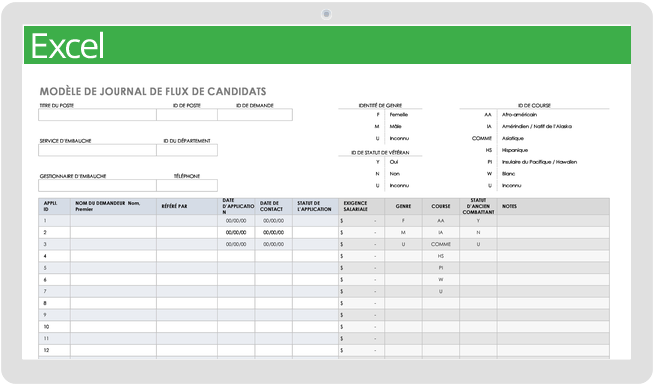
Task: Click the Excel logo text in green banner
Action: pos(67,45)
